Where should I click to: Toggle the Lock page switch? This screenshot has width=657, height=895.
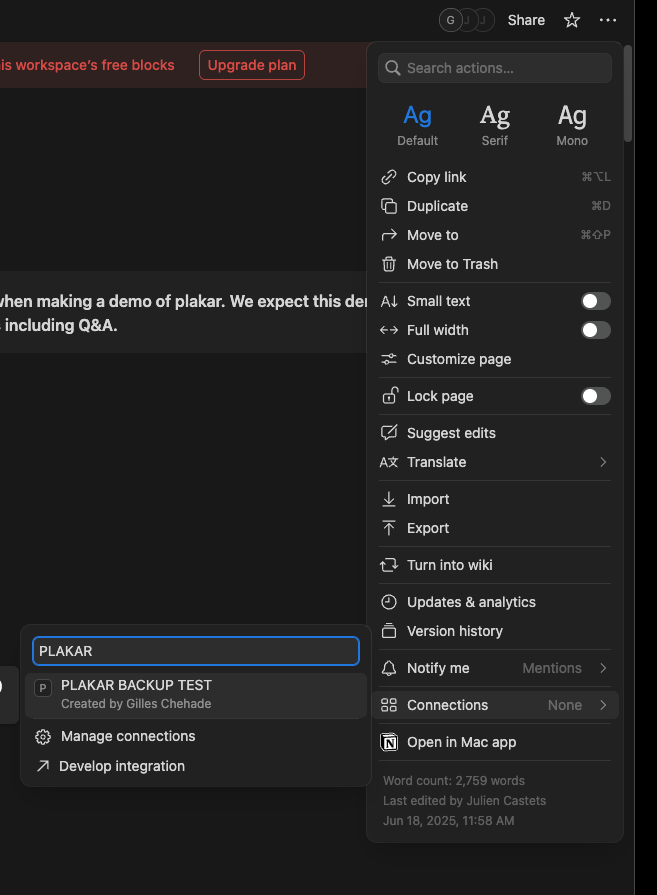click(595, 396)
